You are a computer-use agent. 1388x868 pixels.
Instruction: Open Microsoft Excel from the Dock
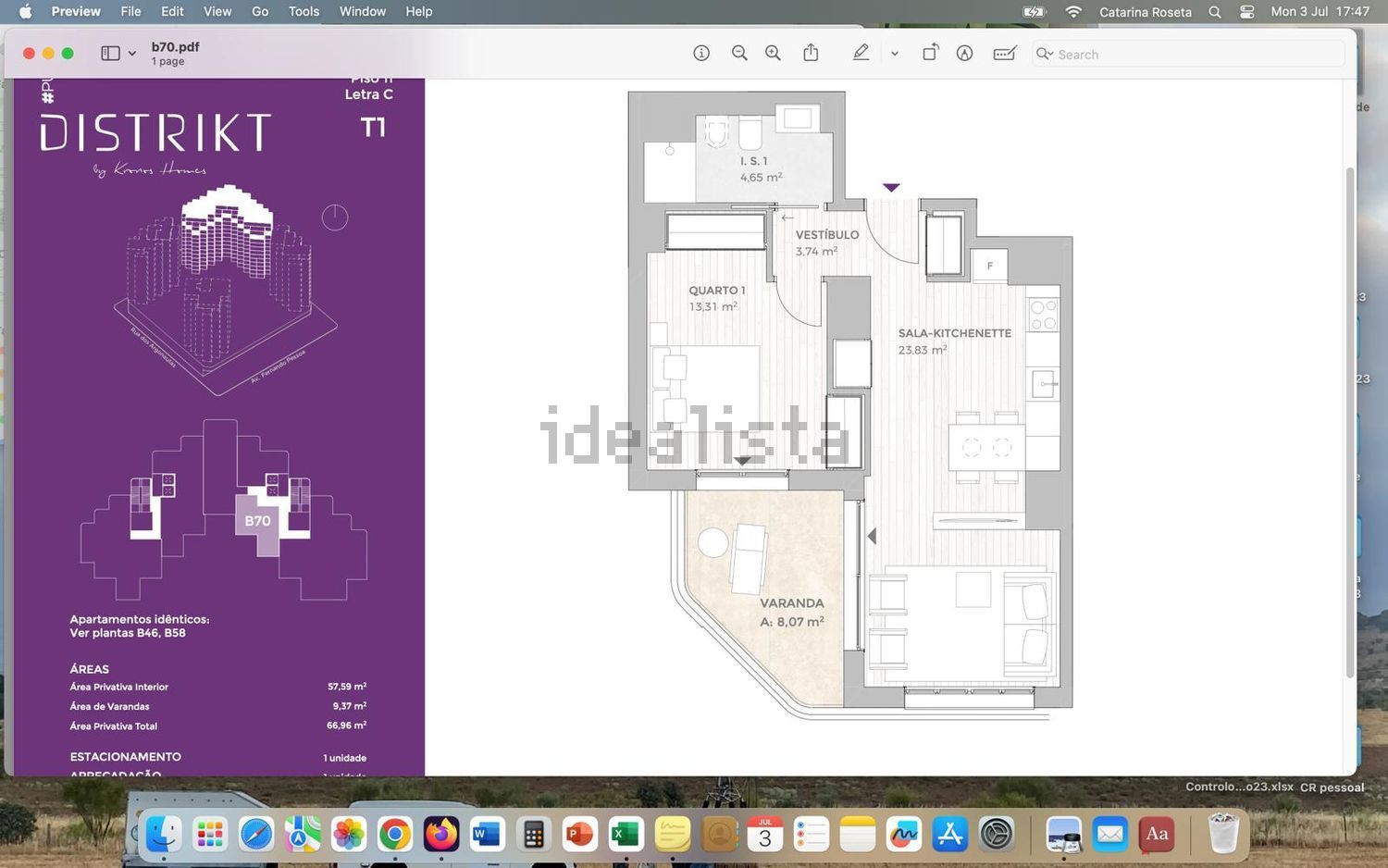(x=626, y=834)
